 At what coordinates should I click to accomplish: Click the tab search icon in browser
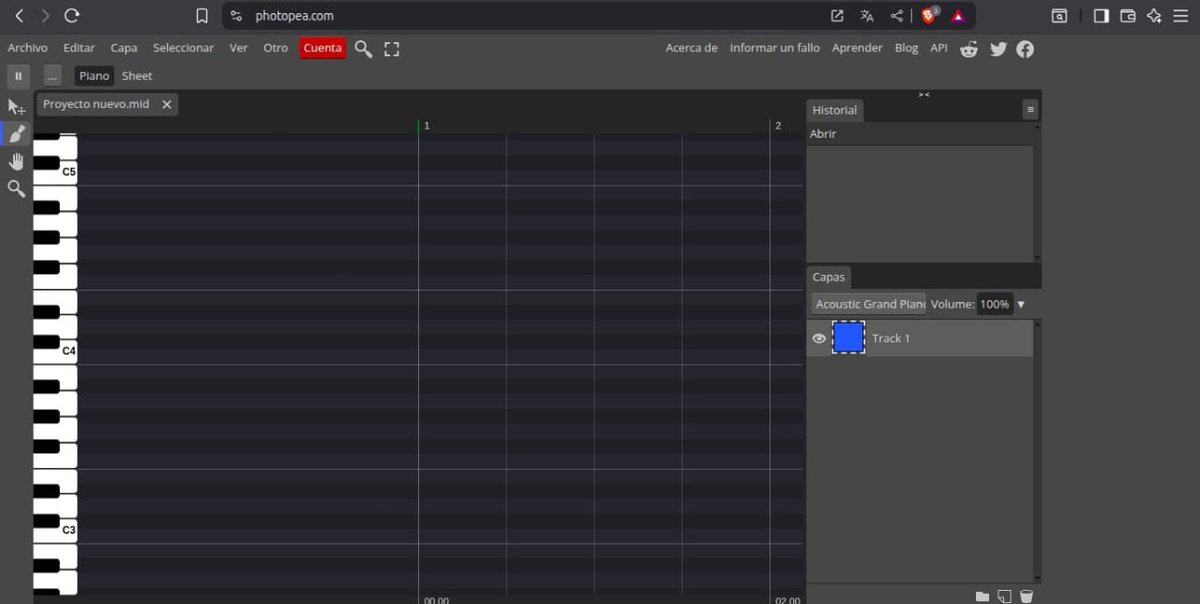point(1059,16)
